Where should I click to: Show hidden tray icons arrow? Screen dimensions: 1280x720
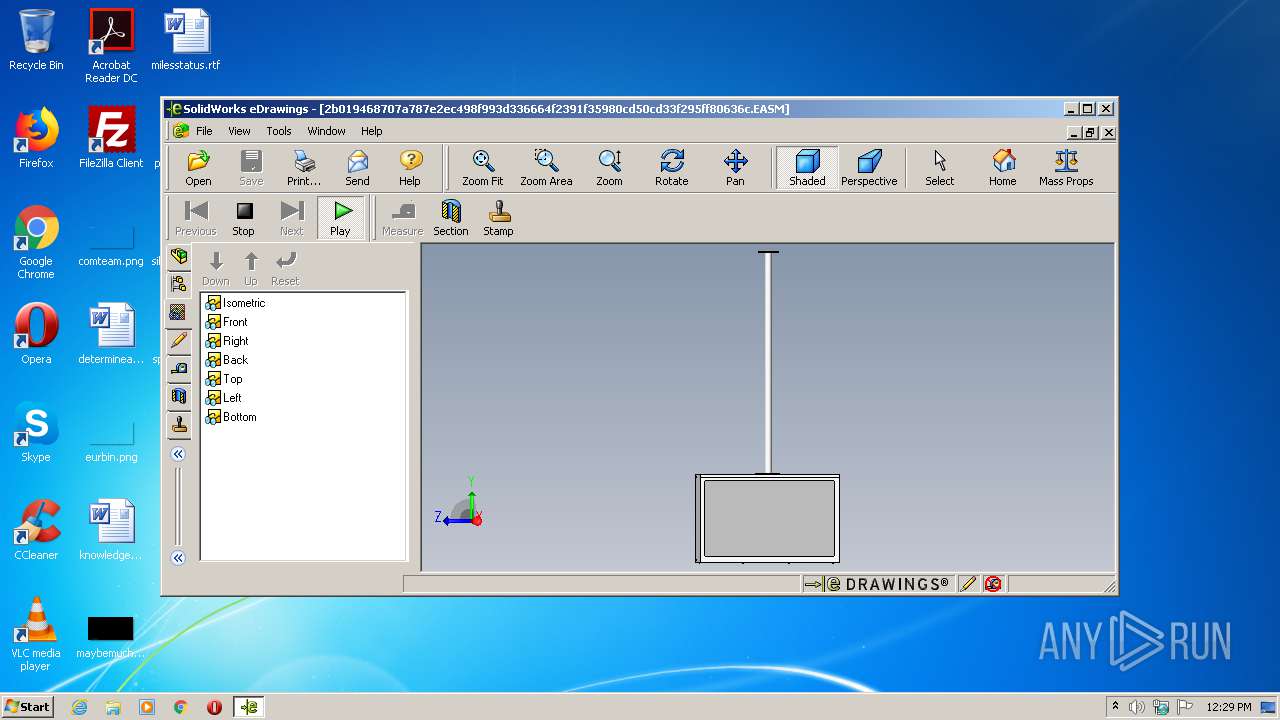pos(1115,707)
